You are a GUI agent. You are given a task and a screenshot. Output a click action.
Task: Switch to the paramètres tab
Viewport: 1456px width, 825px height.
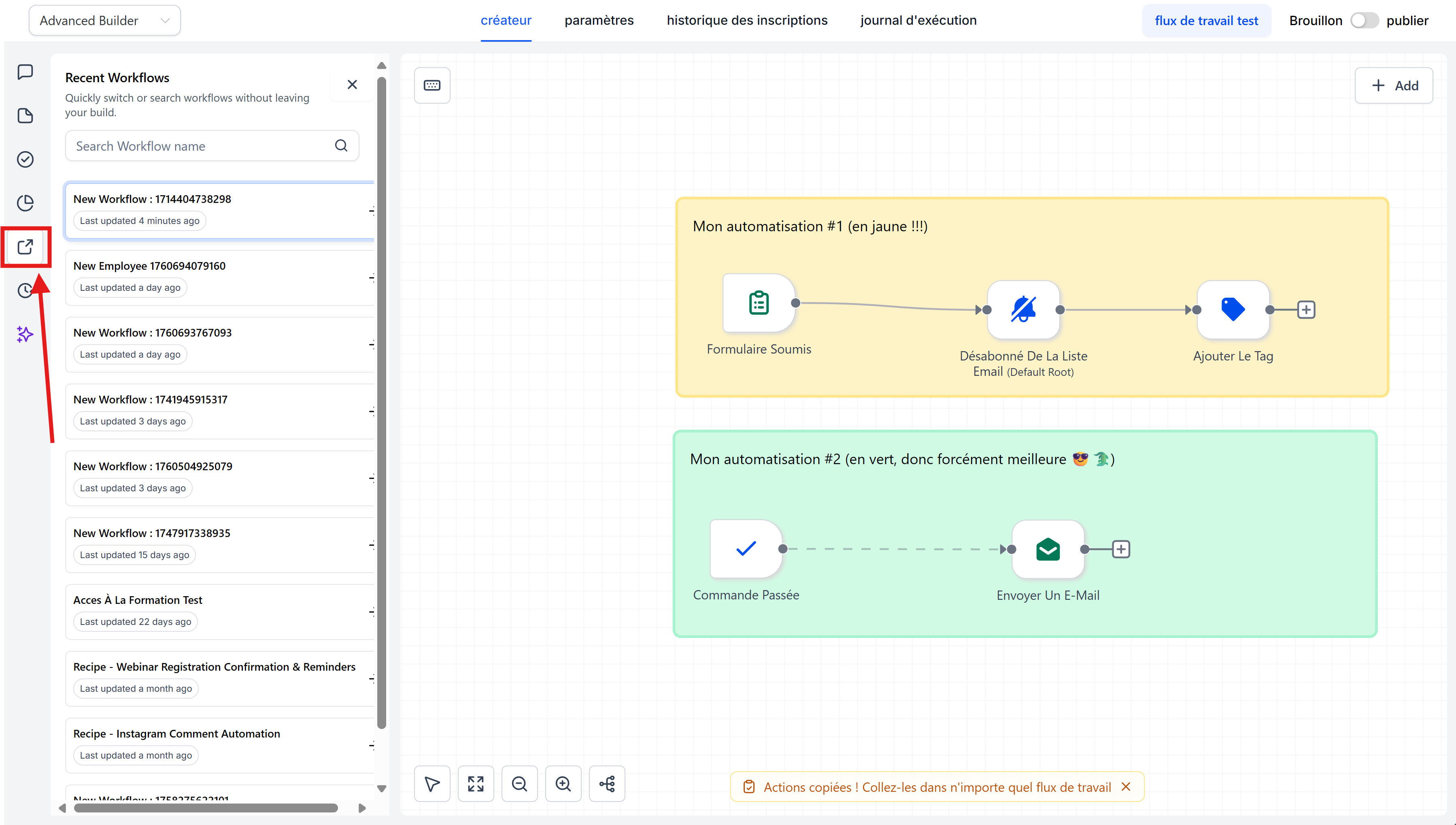(599, 21)
